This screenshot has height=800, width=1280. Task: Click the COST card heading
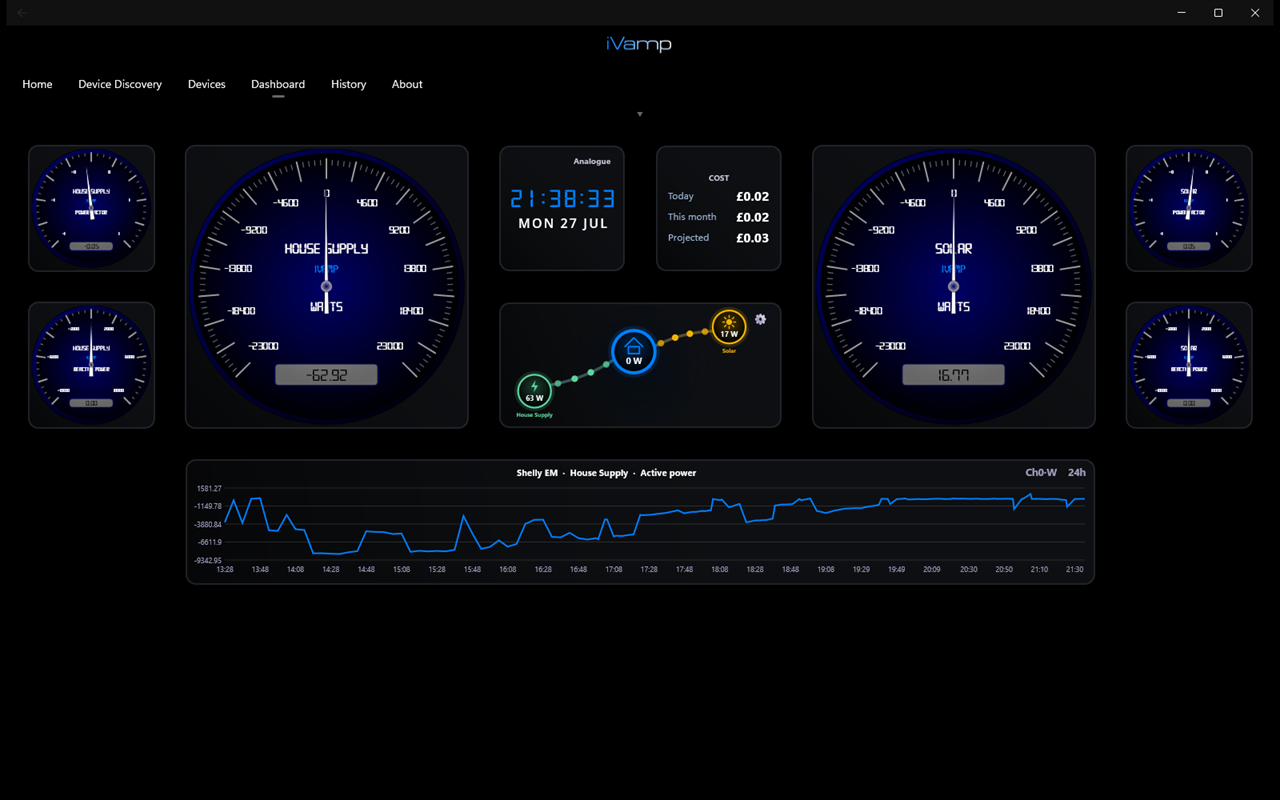(x=719, y=178)
